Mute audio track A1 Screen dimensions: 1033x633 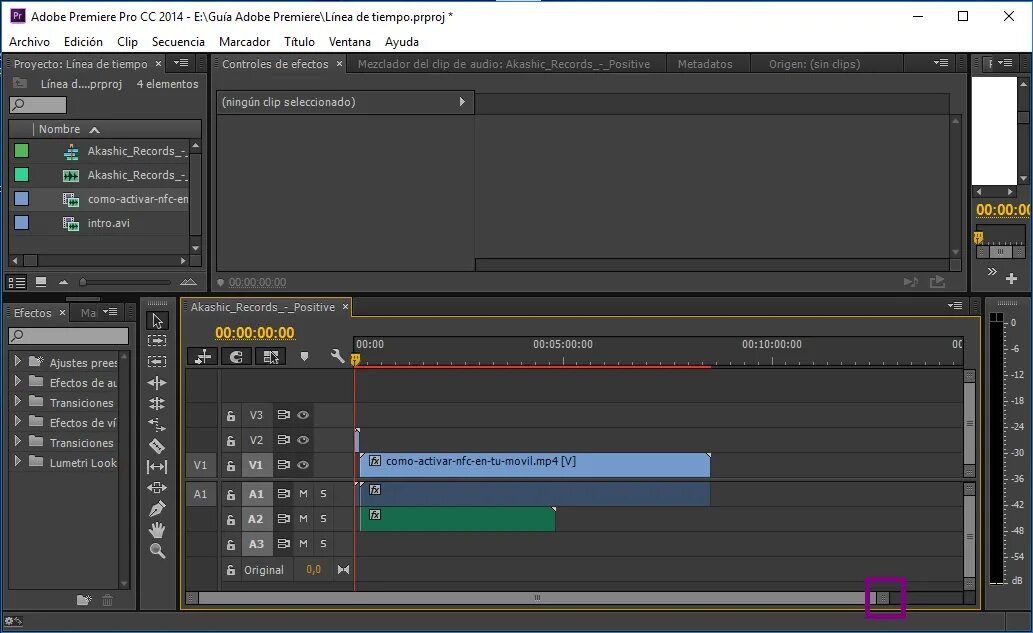pos(304,494)
